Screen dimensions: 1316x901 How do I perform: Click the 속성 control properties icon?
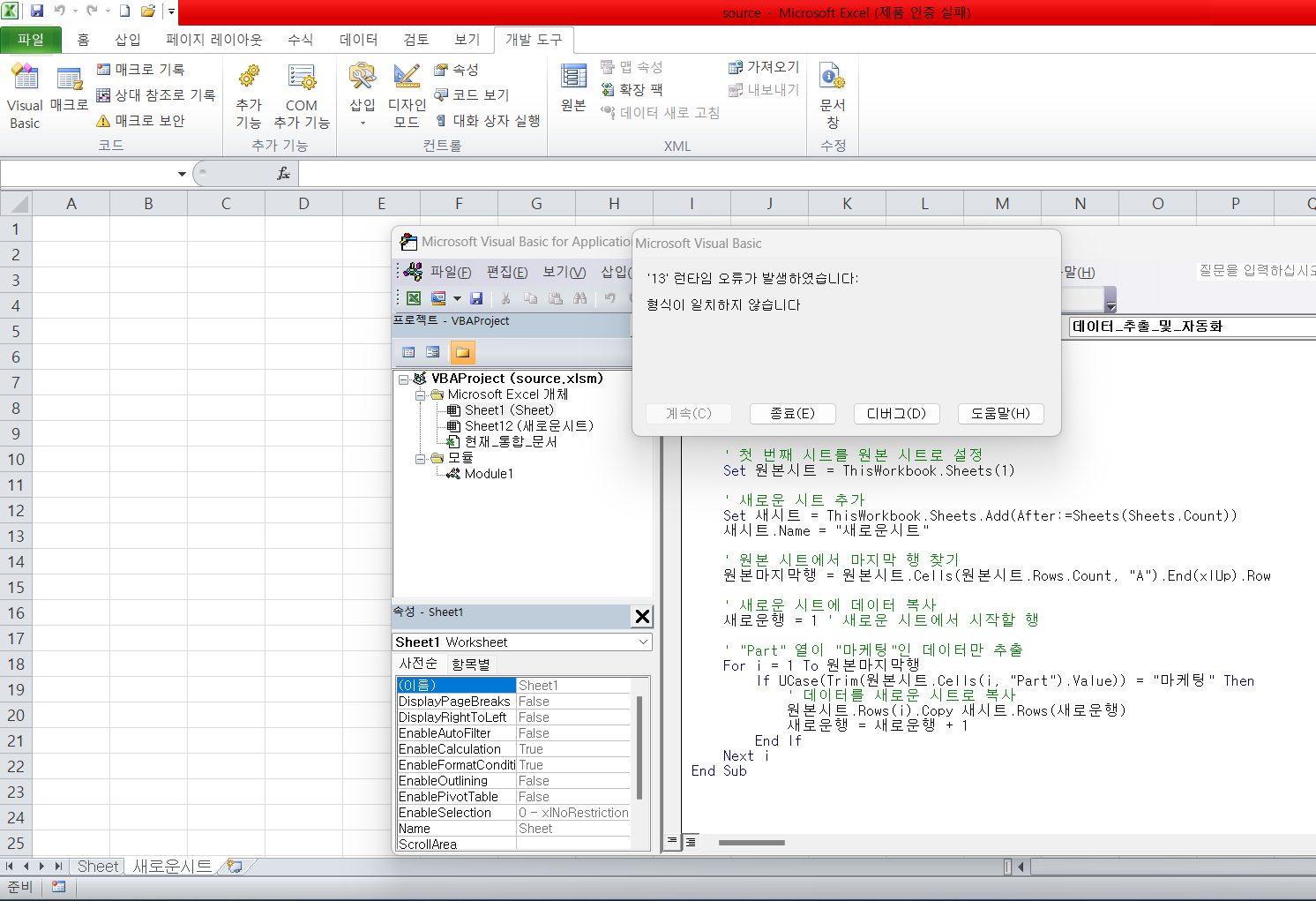441,69
